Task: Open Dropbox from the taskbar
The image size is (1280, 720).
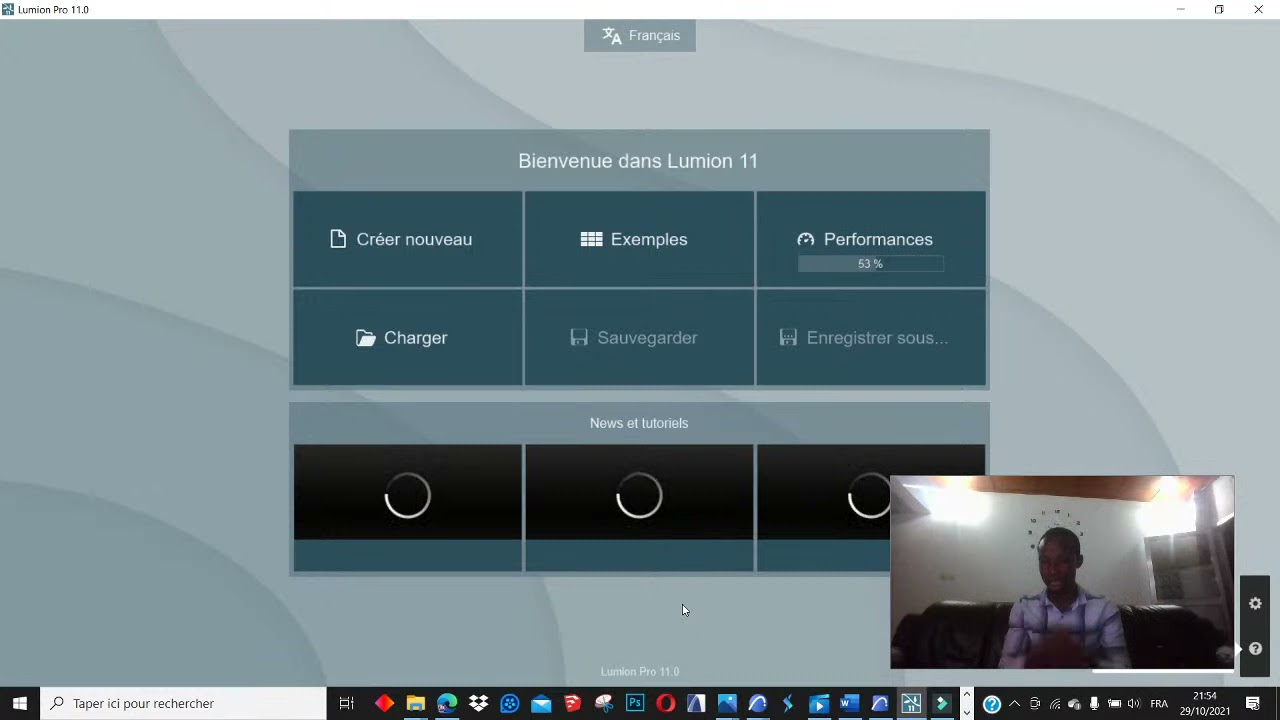Action: coord(478,704)
